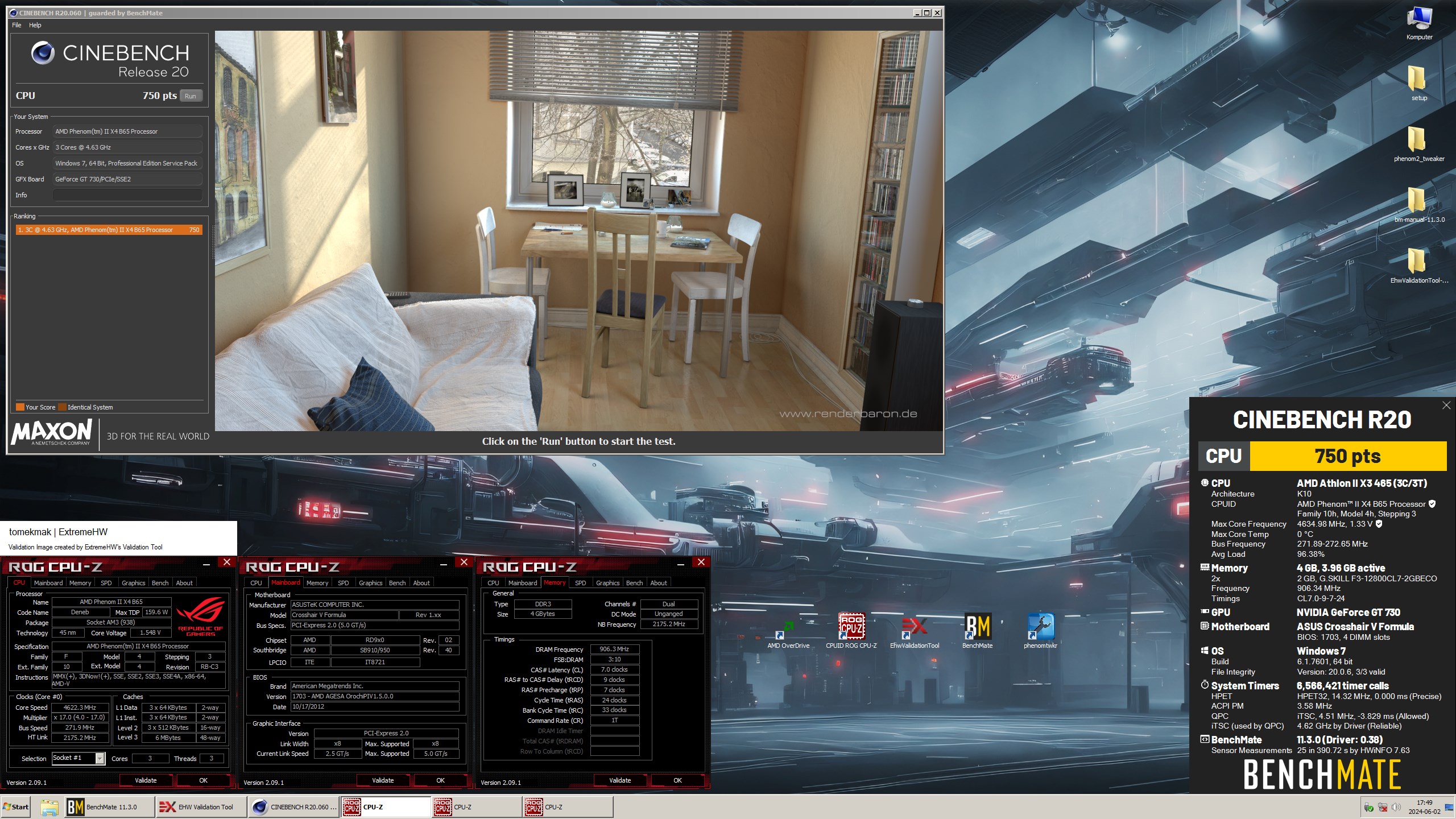Open CPU tab in Memory CPU-Z window
This screenshot has height=819, width=1456.
tap(494, 583)
